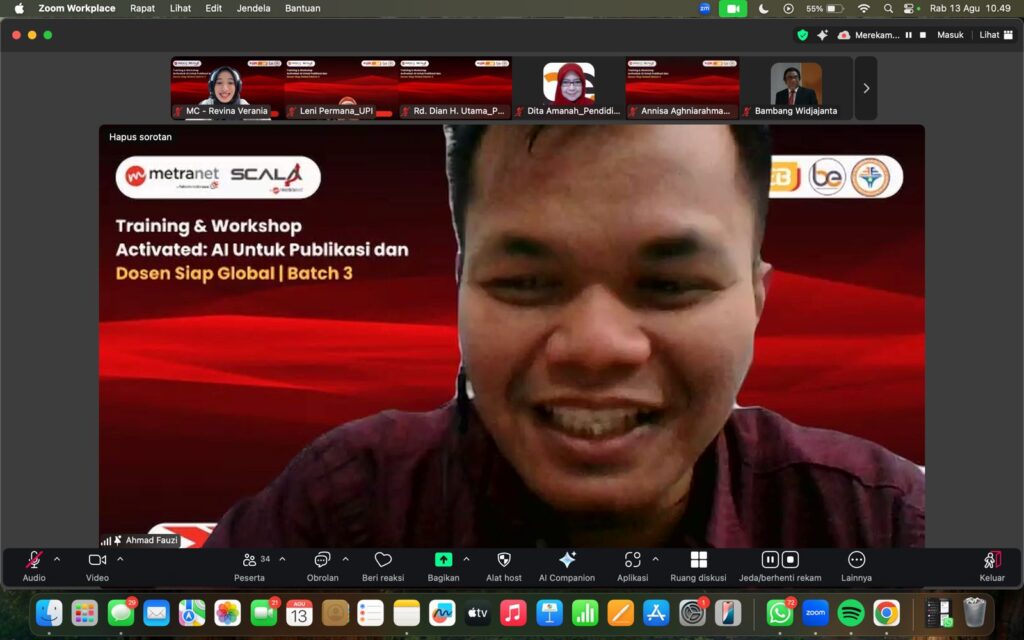The image size is (1024, 640).
Task: Click the Keluar leave meeting button
Action: pos(992,566)
